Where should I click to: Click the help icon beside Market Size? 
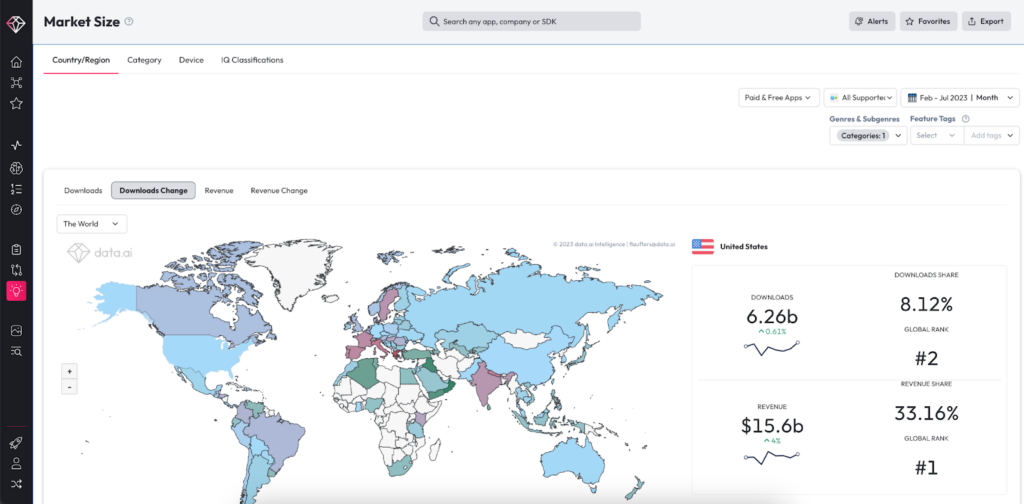pyautogui.click(x=129, y=22)
